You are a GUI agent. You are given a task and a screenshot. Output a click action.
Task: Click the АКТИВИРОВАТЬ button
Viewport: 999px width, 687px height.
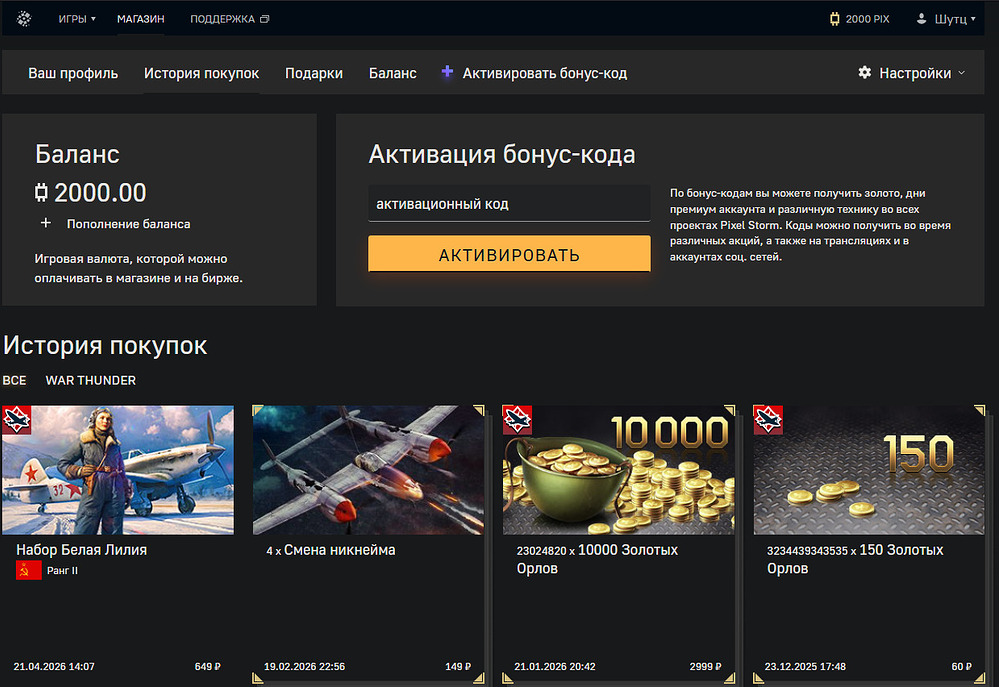(x=509, y=254)
